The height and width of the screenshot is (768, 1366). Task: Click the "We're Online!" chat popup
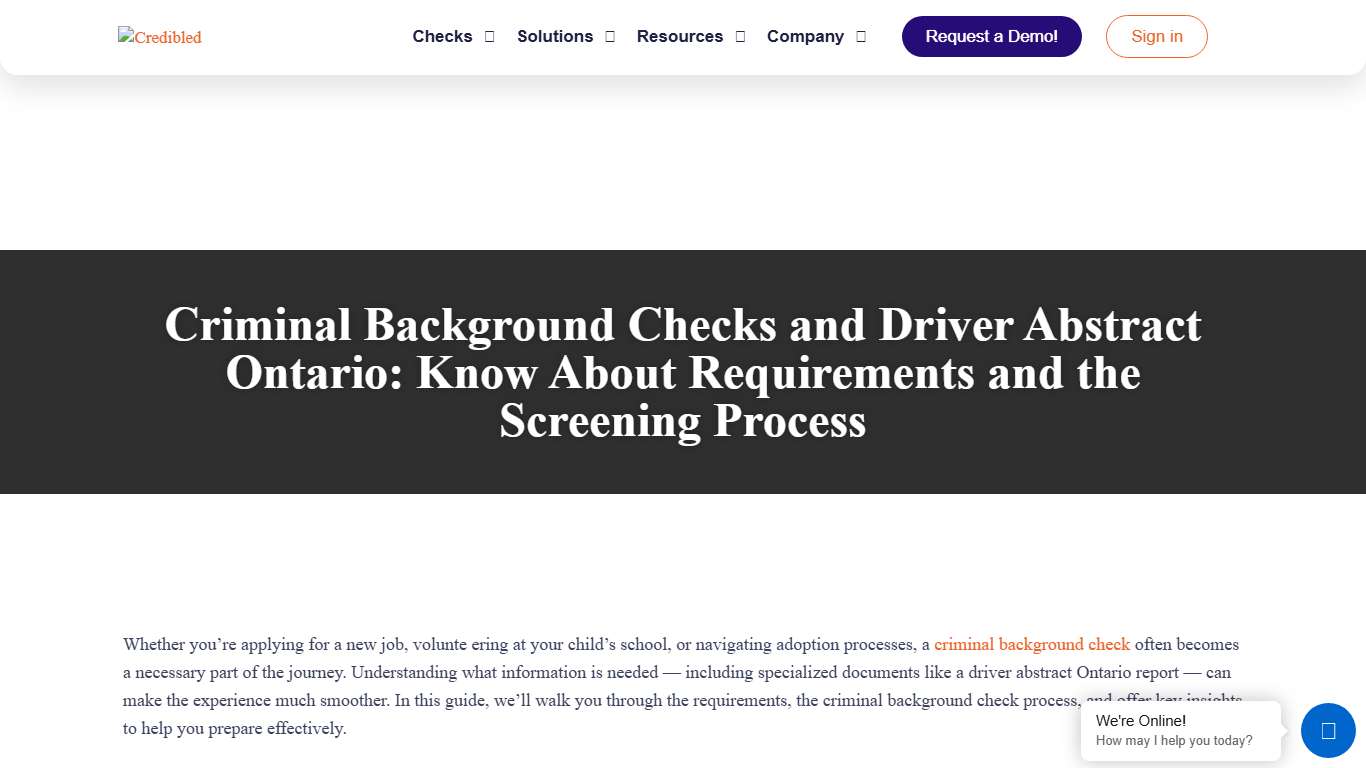(1140, 720)
